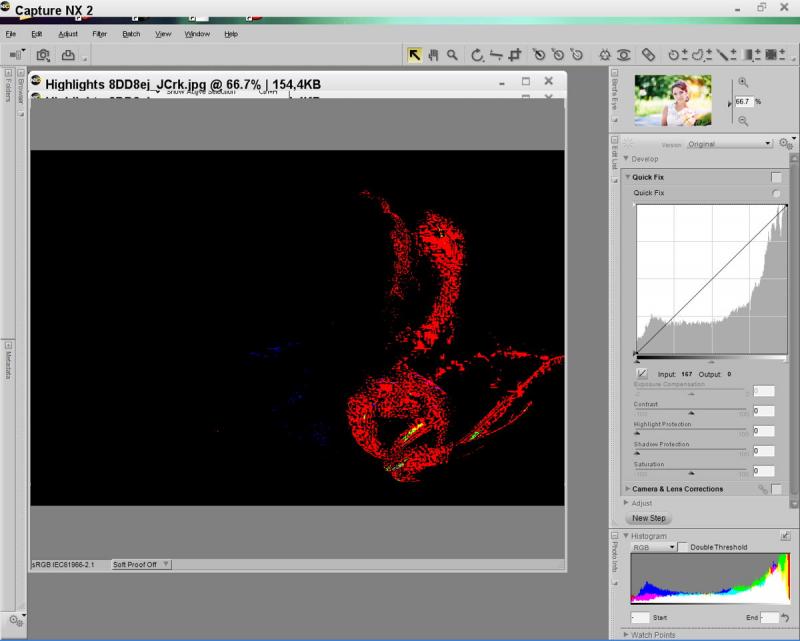Viewport: 800px width, 641px height.
Task: Expand the Adjust section
Action: [x=626, y=503]
